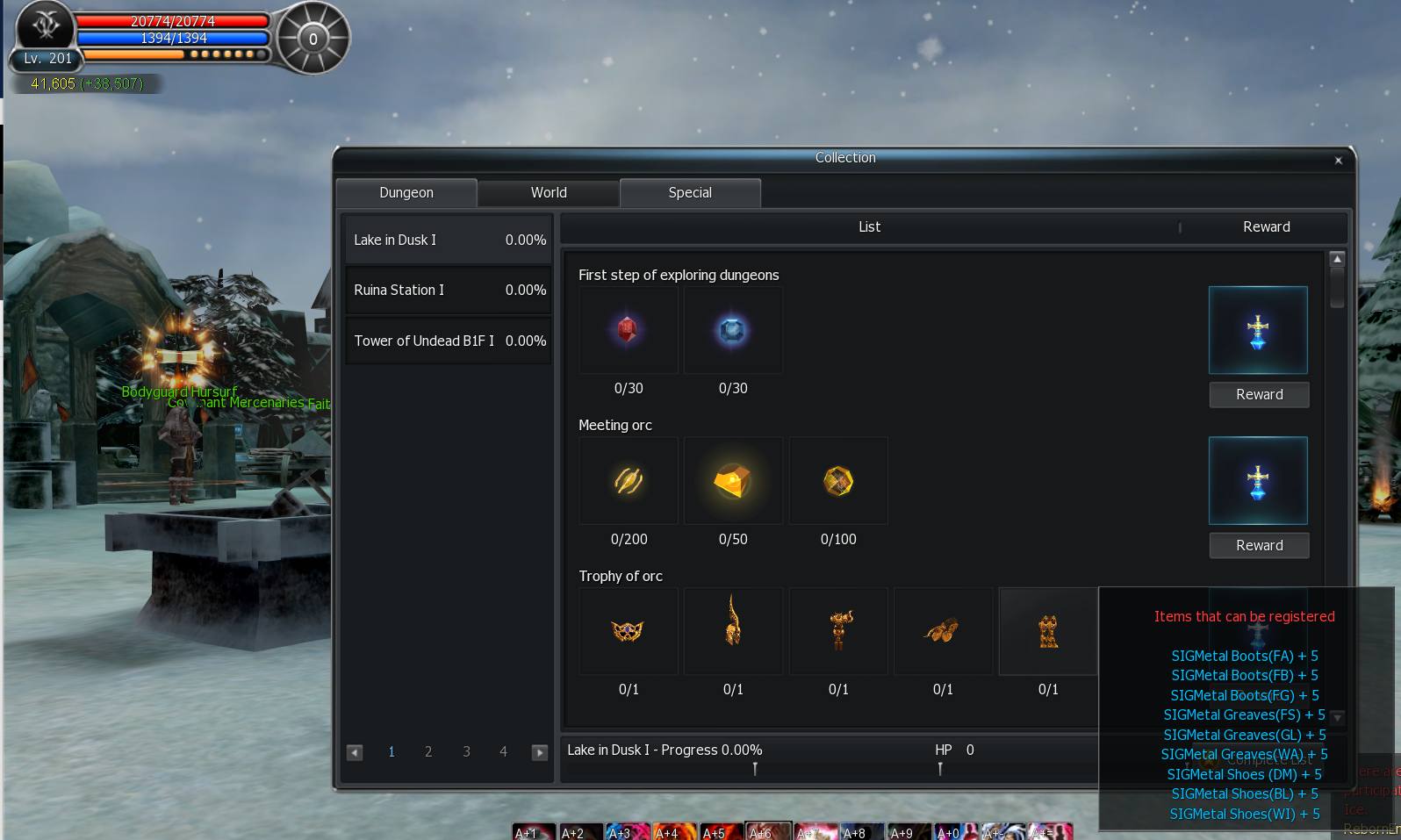The image size is (1401, 840).
Task: Open collection list page 3
Action: pyautogui.click(x=466, y=751)
